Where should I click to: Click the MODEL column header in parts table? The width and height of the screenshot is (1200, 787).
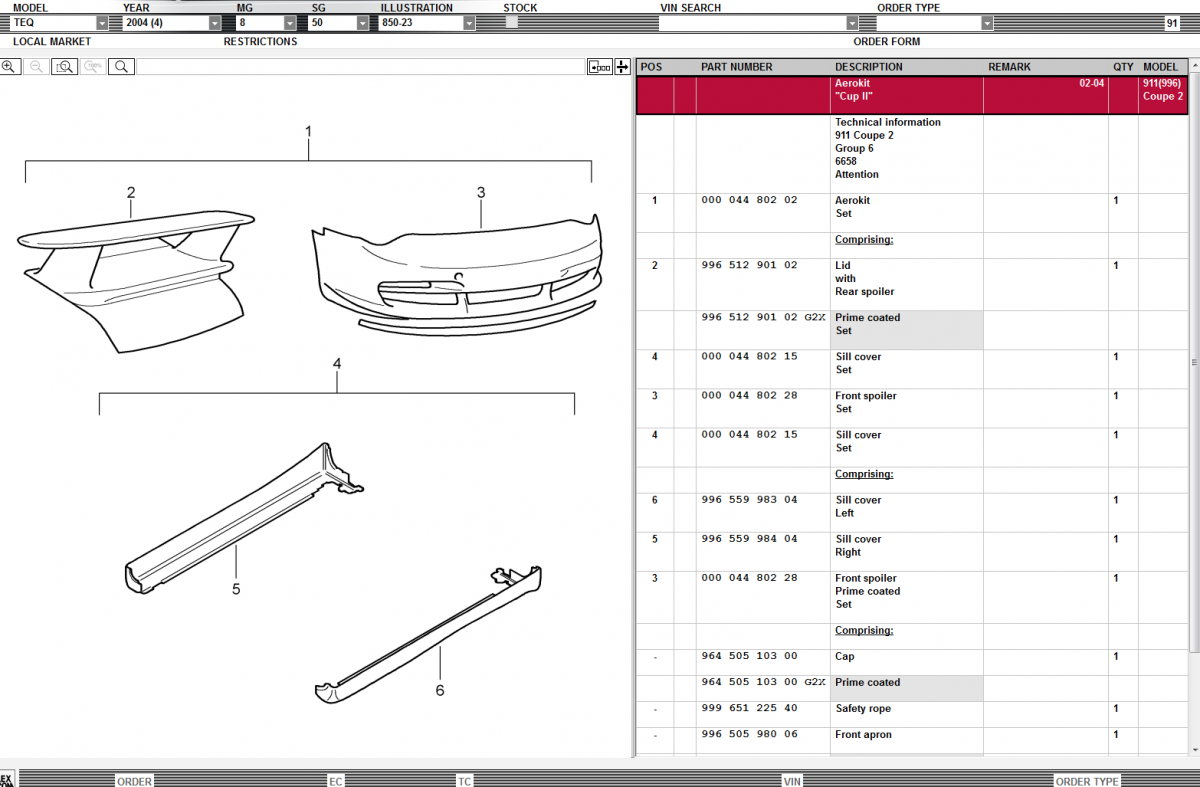pyautogui.click(x=1161, y=67)
